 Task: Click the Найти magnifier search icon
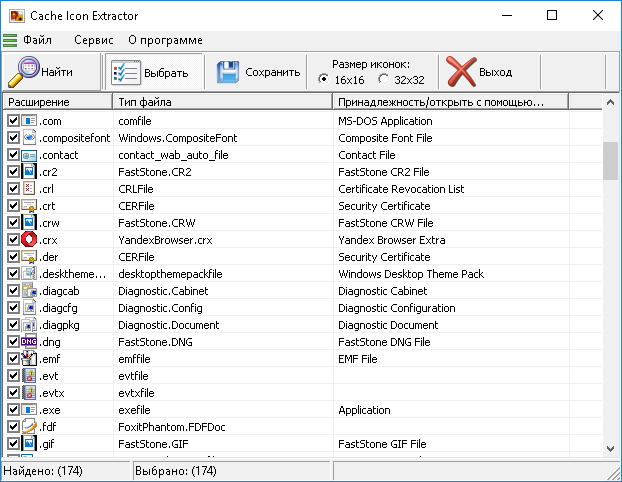click(x=23, y=72)
